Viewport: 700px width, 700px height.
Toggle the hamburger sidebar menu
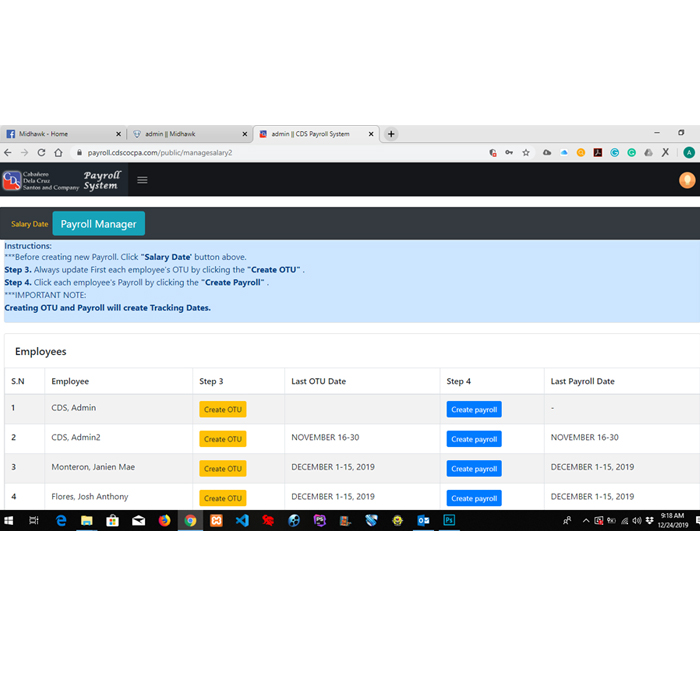[x=142, y=180]
